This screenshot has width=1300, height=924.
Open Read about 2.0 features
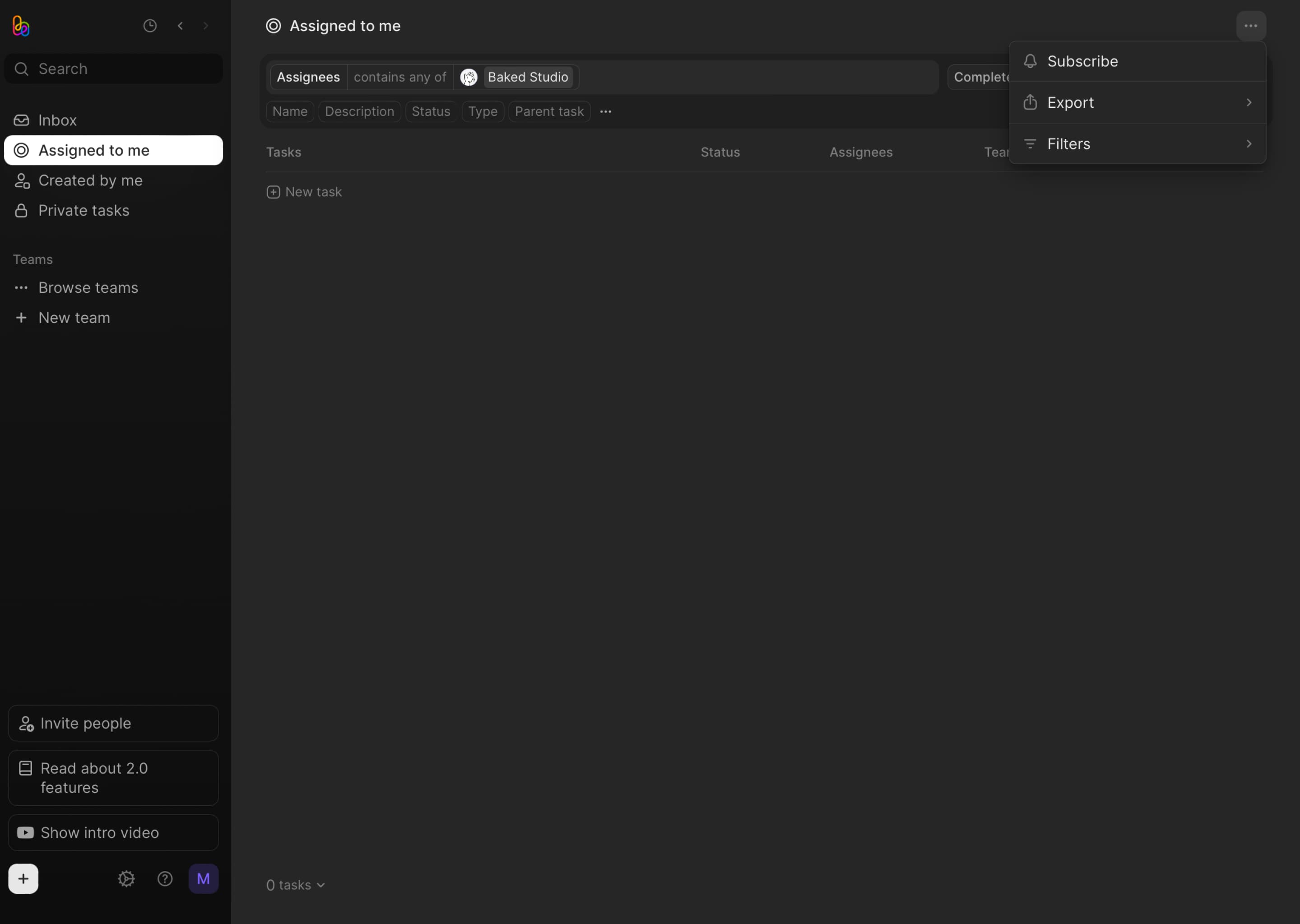tap(114, 778)
